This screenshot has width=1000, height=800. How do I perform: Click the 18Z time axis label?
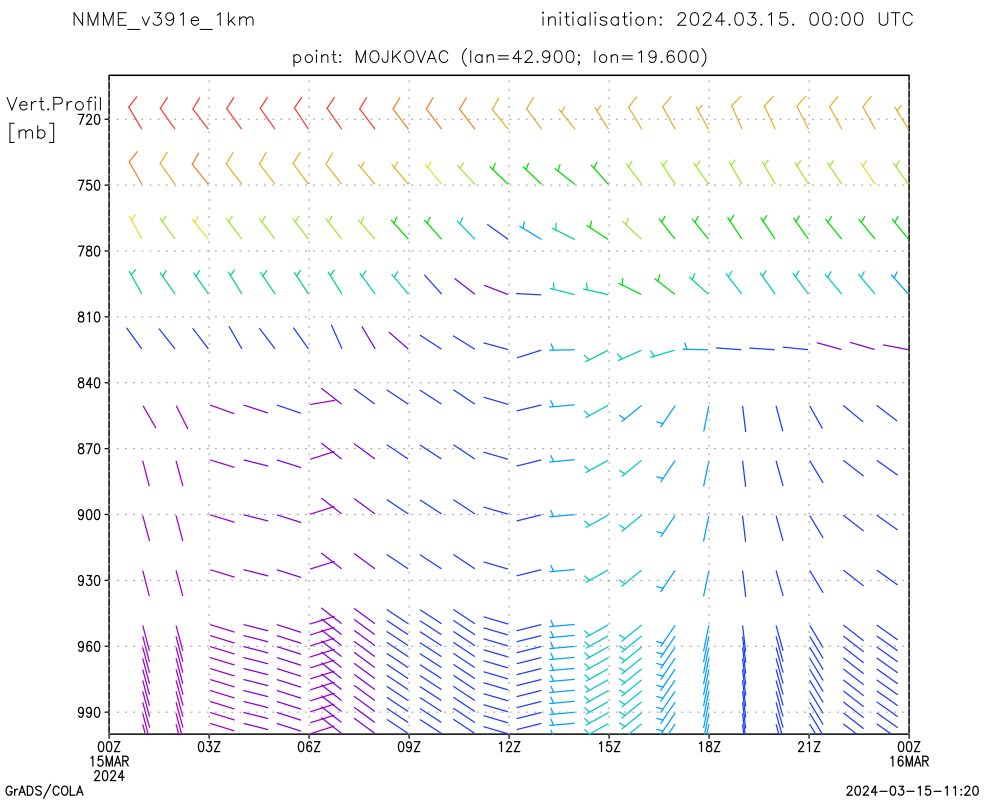pyautogui.click(x=709, y=747)
